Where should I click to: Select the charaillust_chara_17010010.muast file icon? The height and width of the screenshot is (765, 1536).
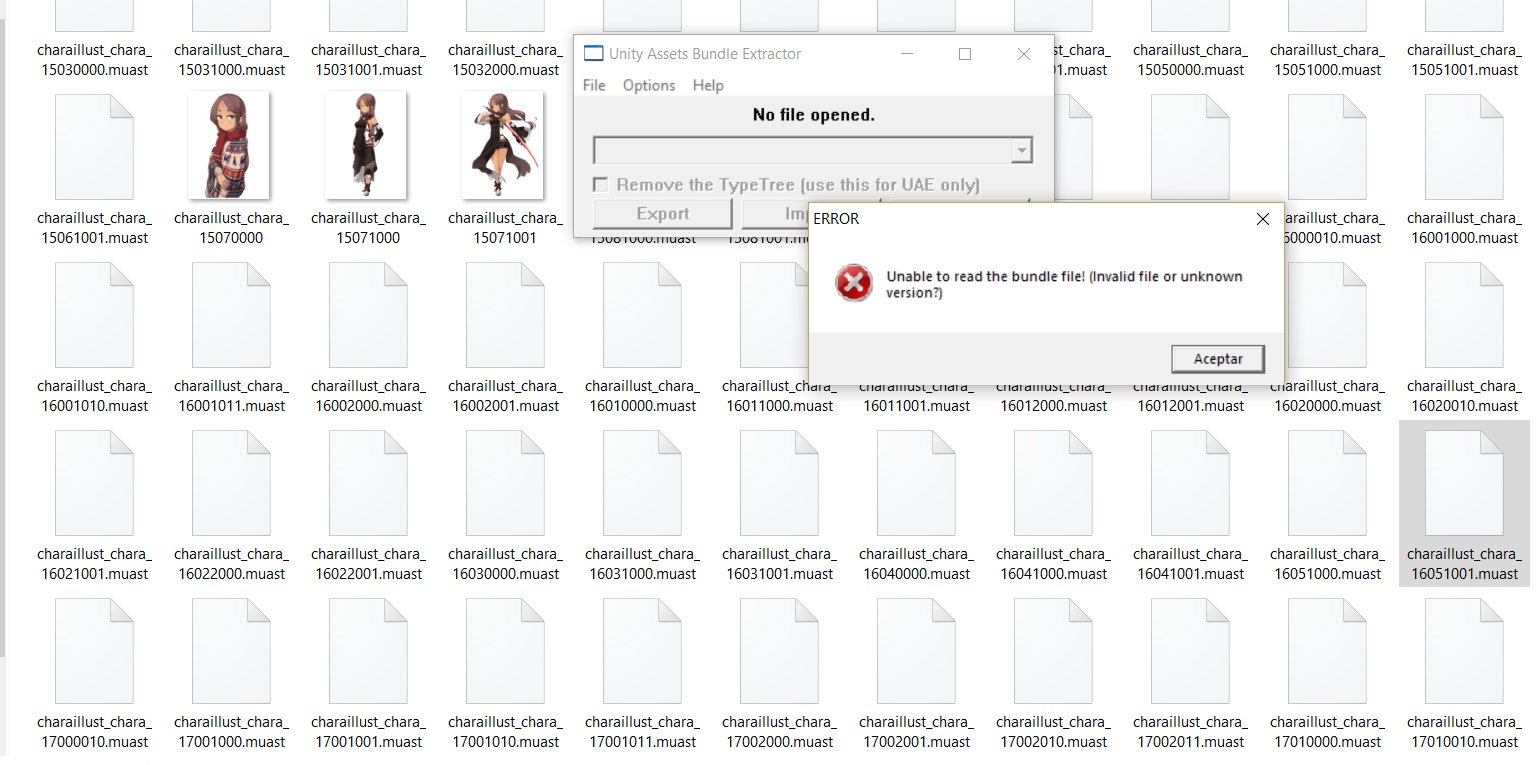pyautogui.click(x=1464, y=650)
